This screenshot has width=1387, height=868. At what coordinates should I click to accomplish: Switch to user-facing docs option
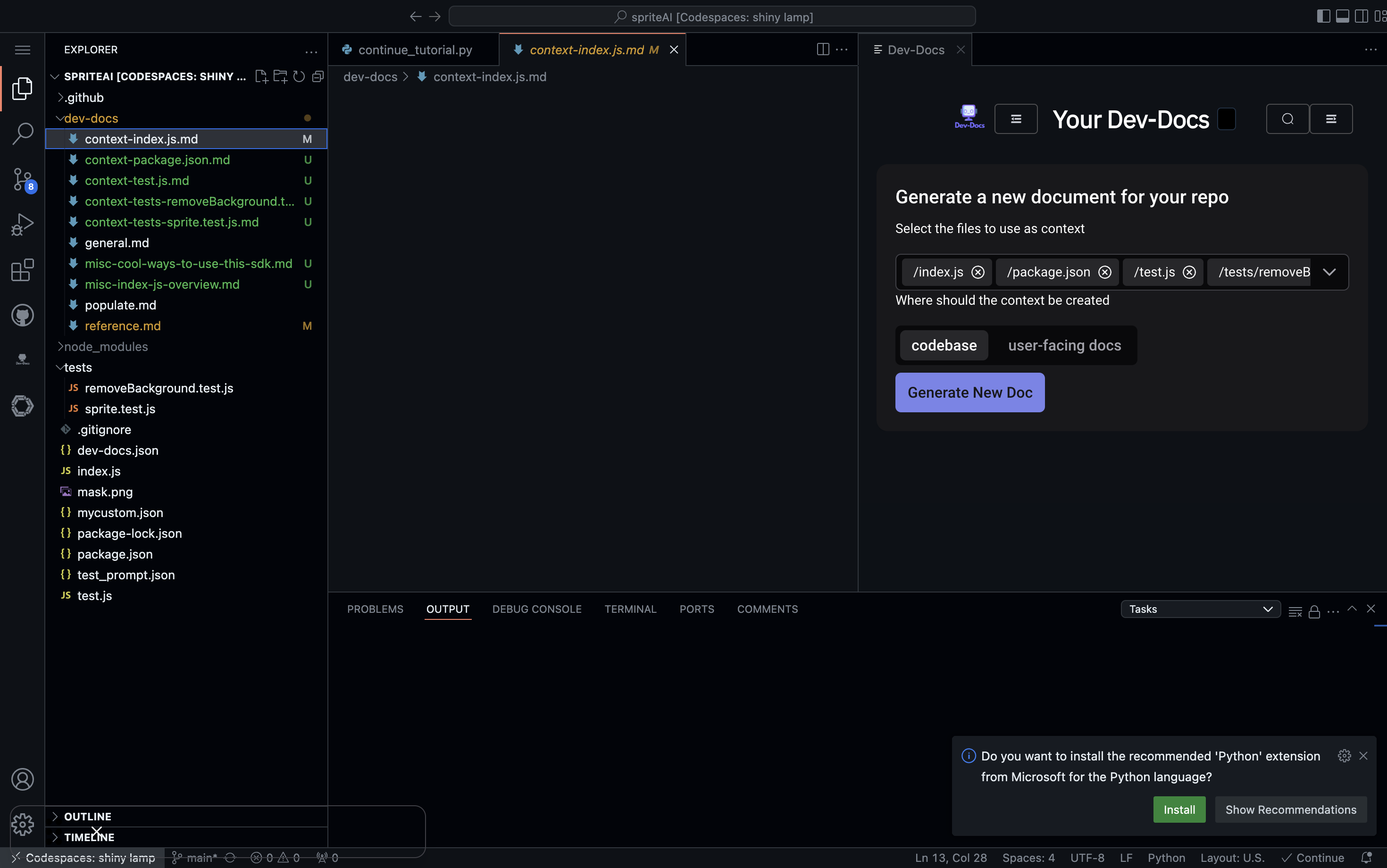pyautogui.click(x=1064, y=345)
